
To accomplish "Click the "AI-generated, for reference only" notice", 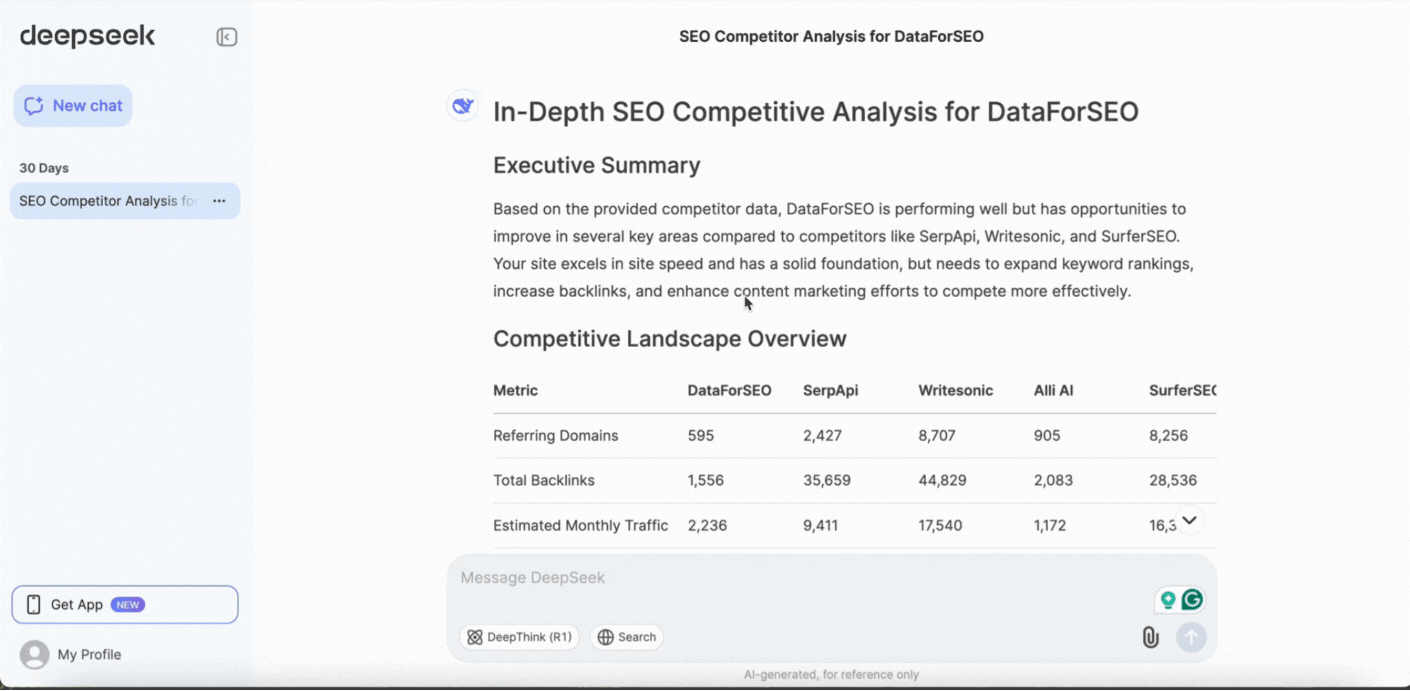I will click(x=831, y=675).
